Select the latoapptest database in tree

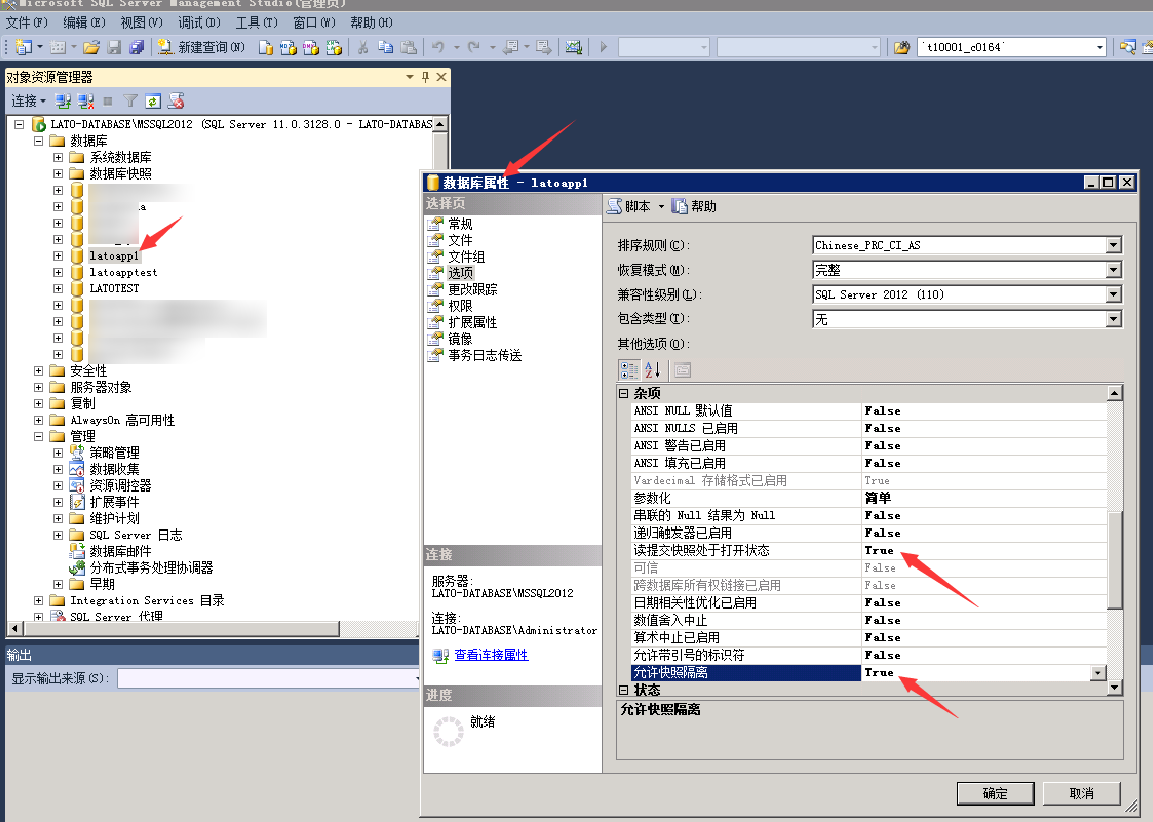[124, 272]
